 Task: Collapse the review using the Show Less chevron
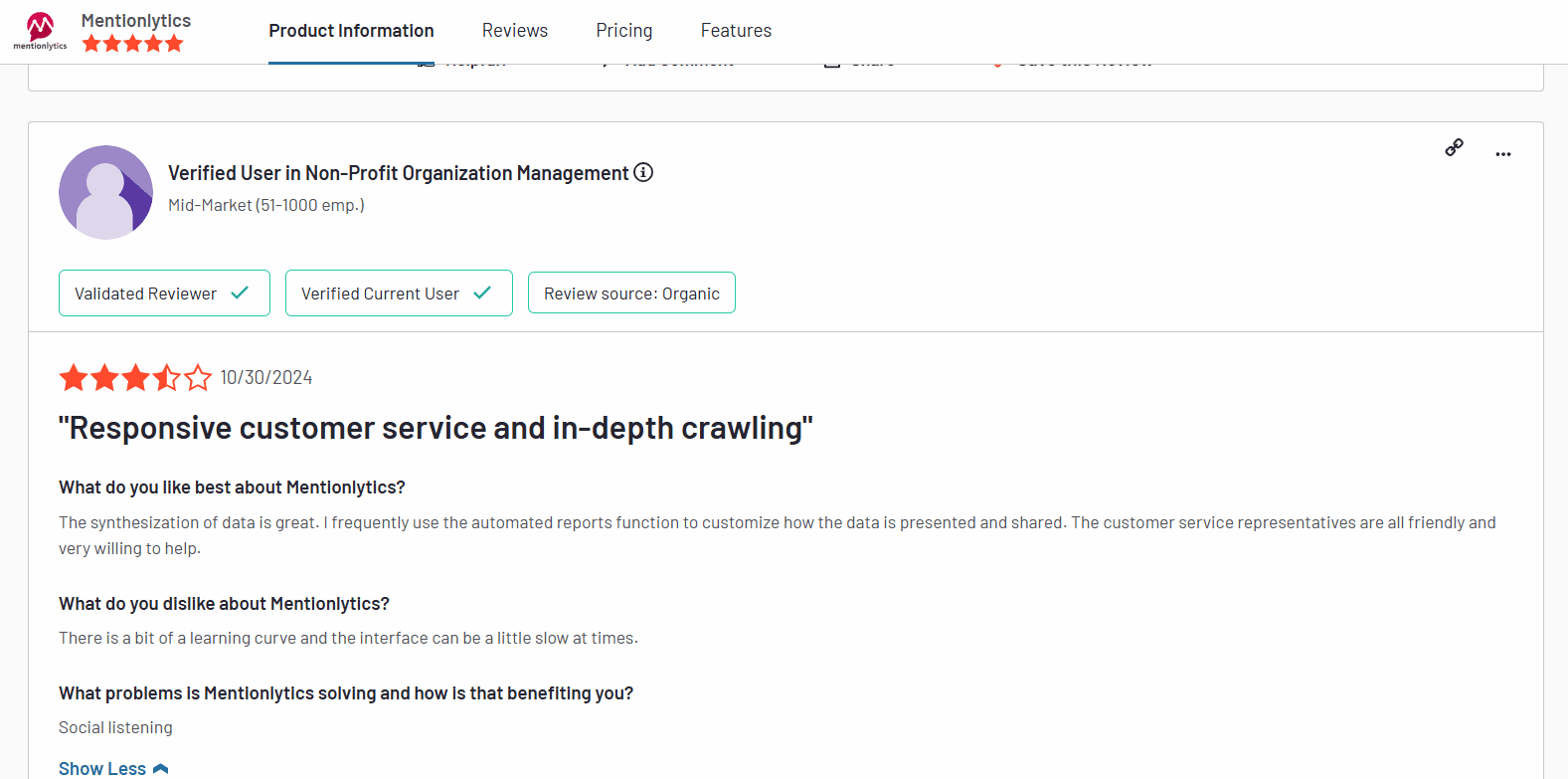[x=161, y=769]
